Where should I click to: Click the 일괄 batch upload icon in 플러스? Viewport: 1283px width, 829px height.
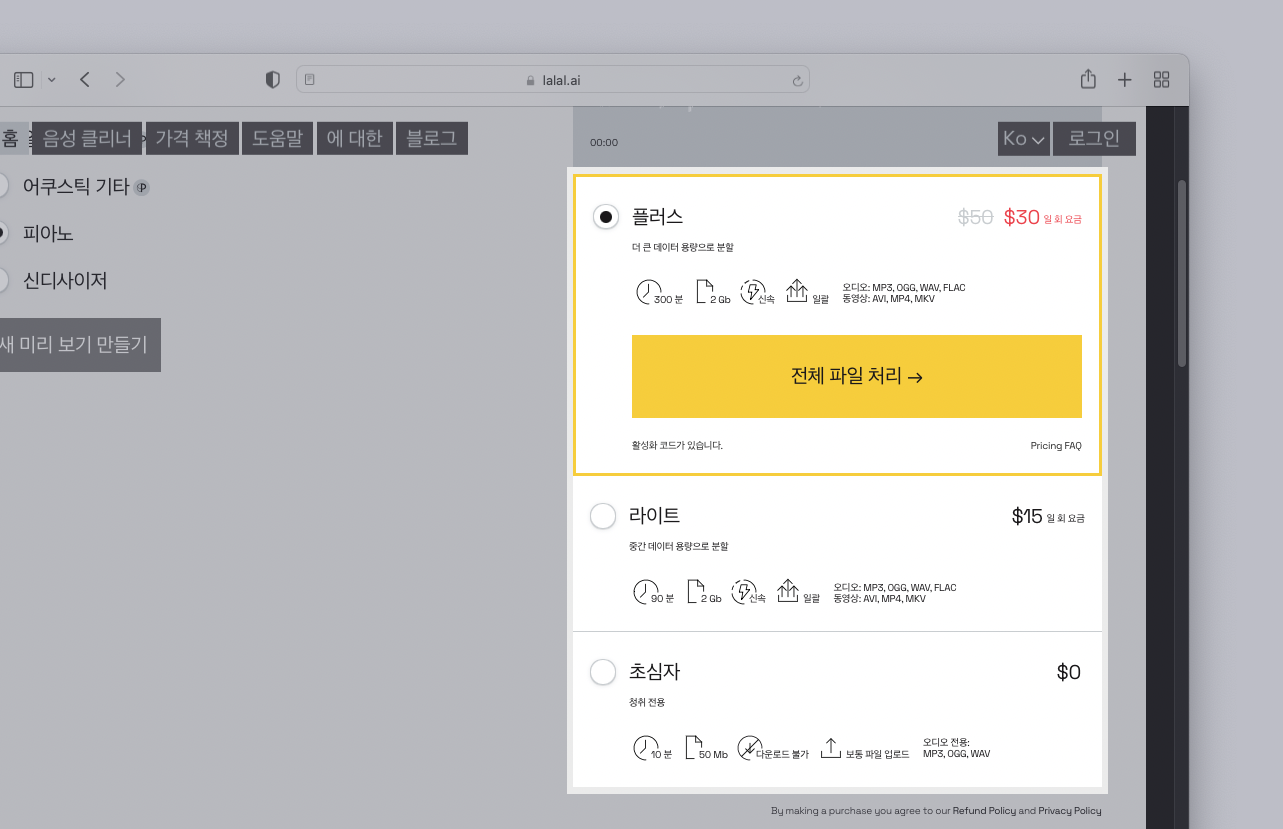797,291
